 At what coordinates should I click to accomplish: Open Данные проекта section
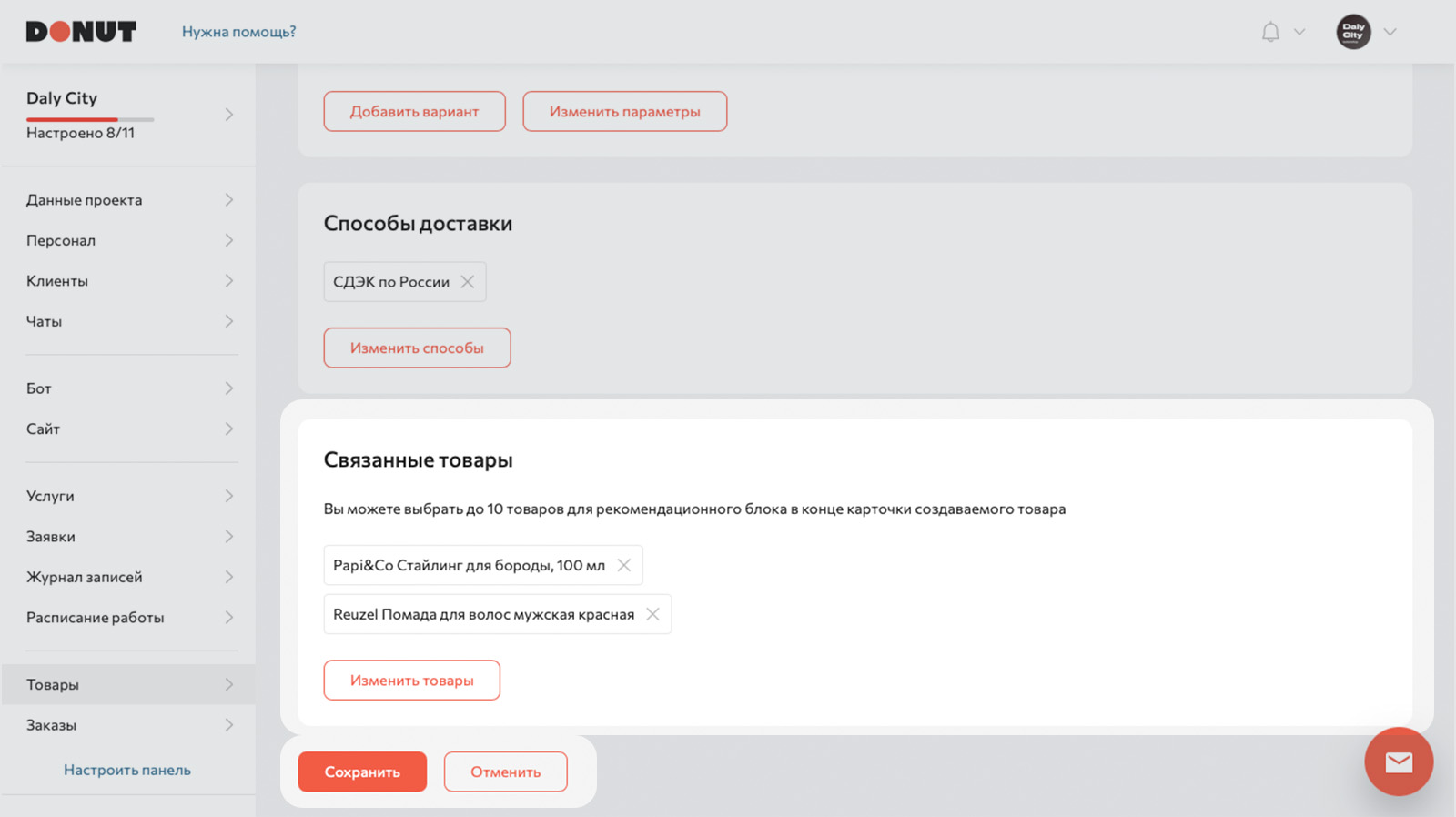click(129, 200)
